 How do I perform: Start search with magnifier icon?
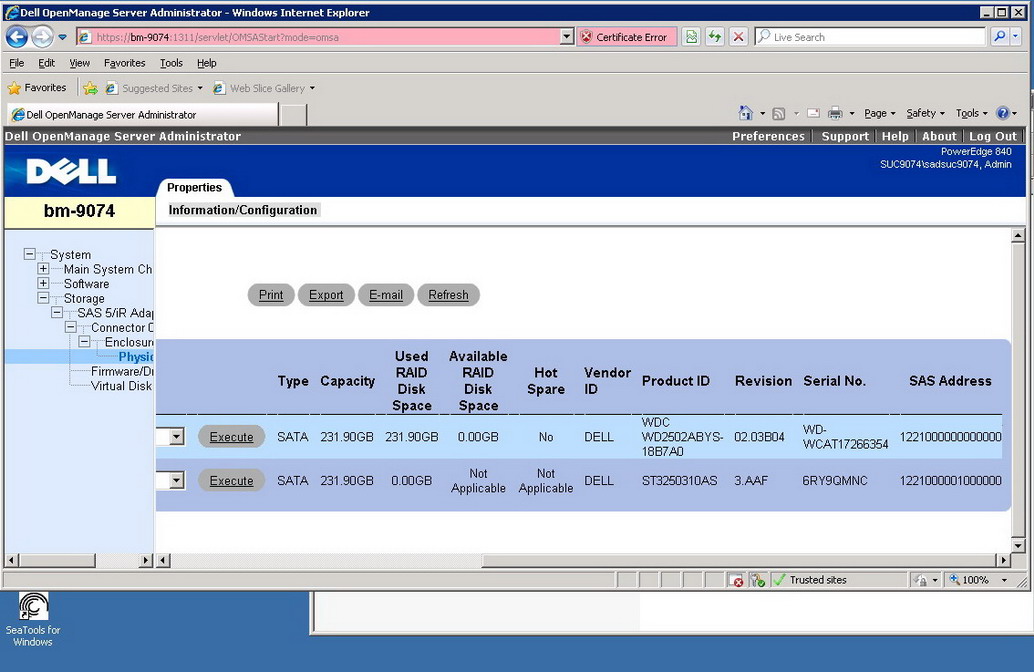click(x=1000, y=37)
